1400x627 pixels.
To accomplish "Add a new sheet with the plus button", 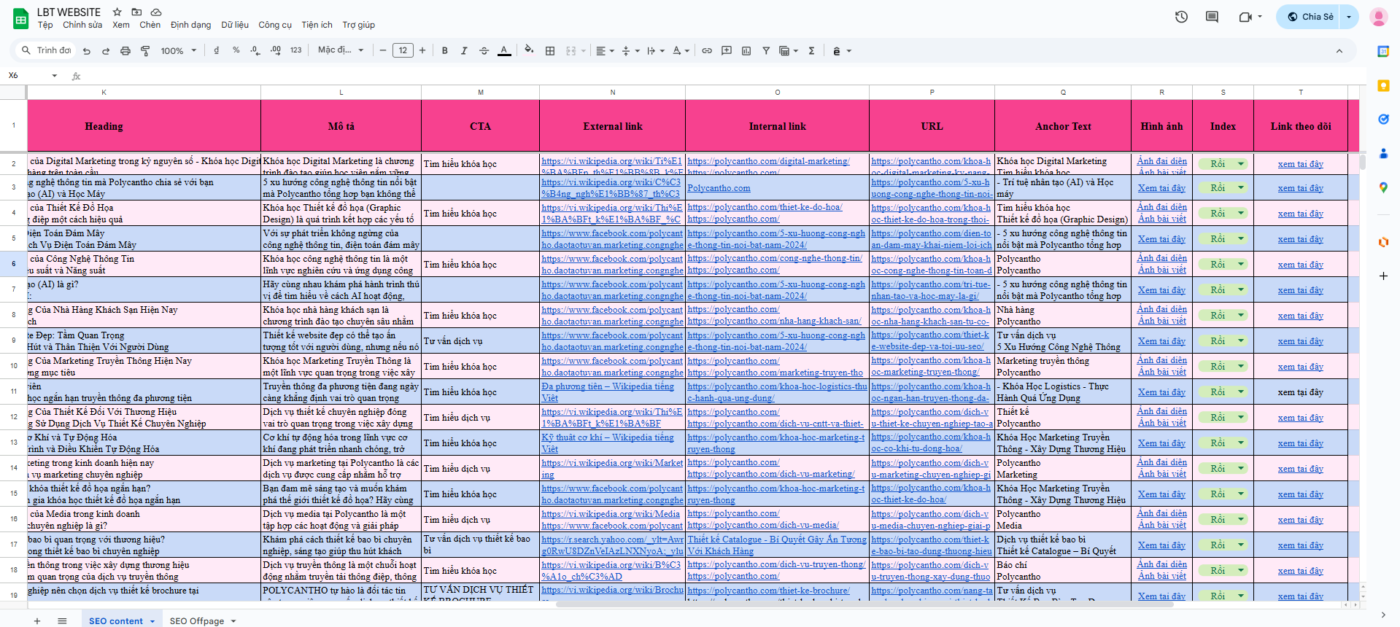I will point(37,621).
